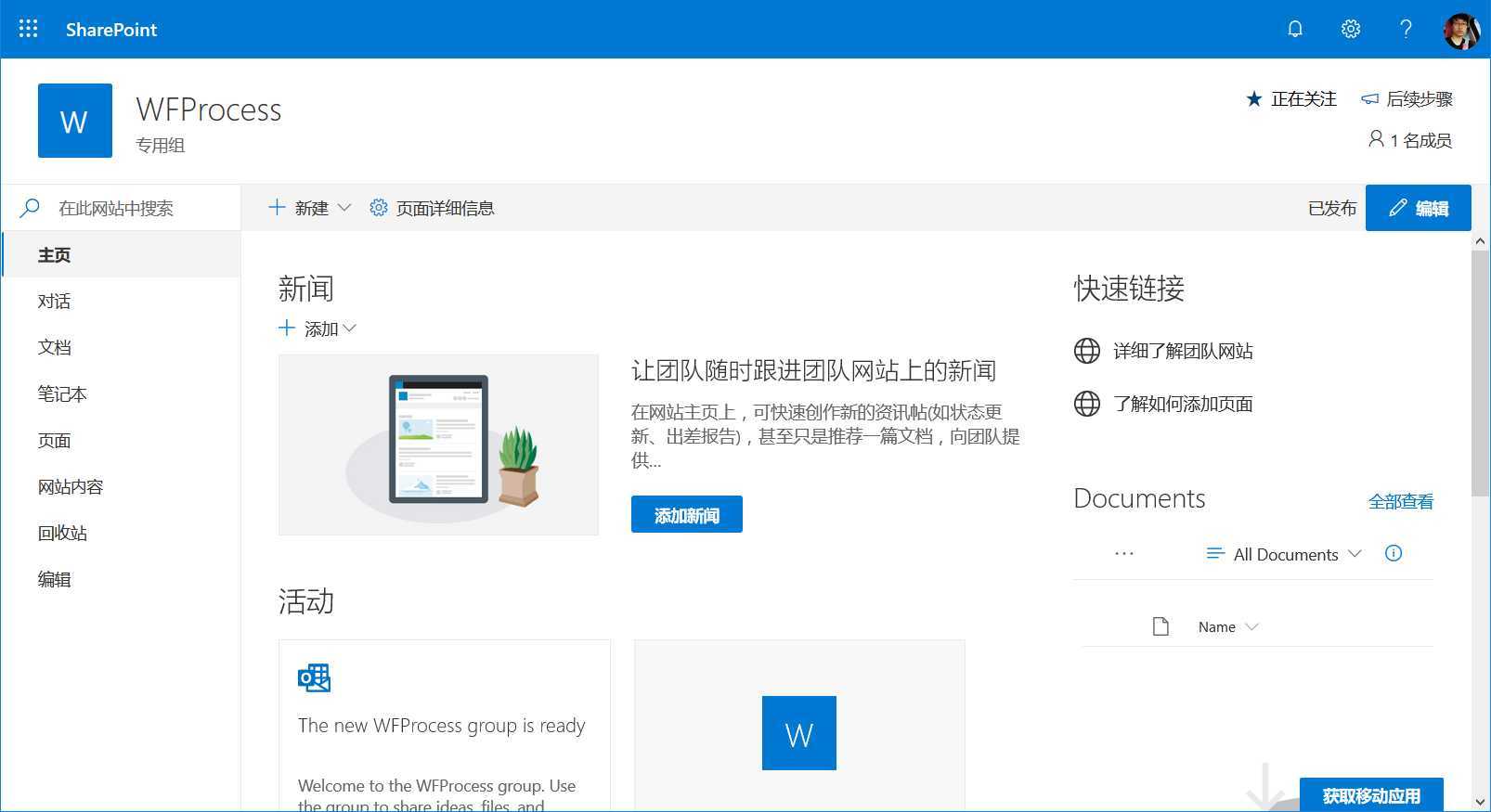Click the news illustration thumbnail
1491x812 pixels.
point(438,445)
